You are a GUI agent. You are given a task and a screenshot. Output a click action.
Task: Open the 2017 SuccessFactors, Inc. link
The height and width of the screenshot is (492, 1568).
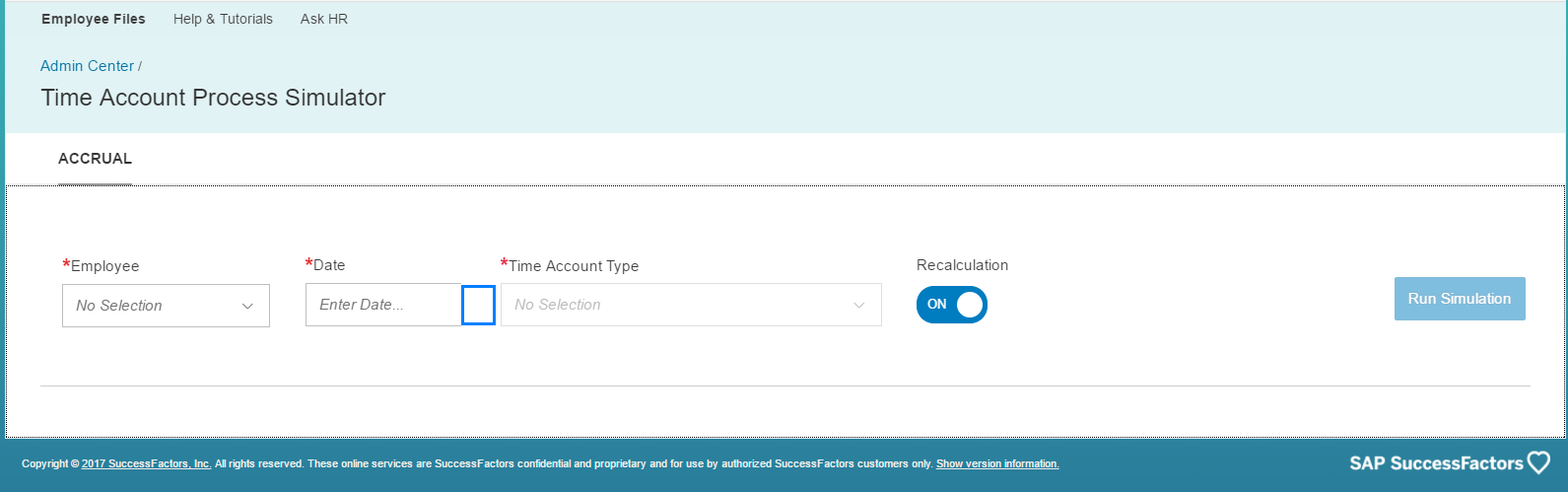[147, 463]
